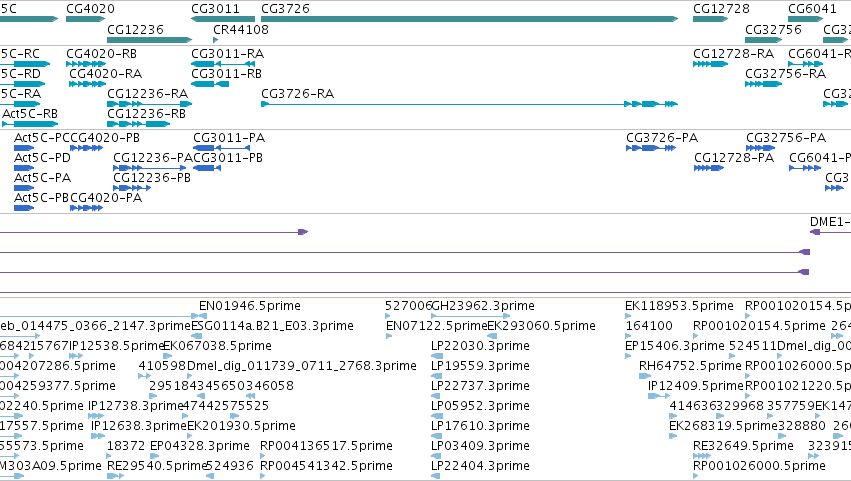This screenshot has height=481, width=851.
Task: Select transcript CG4020-RB
Action: coord(101,54)
